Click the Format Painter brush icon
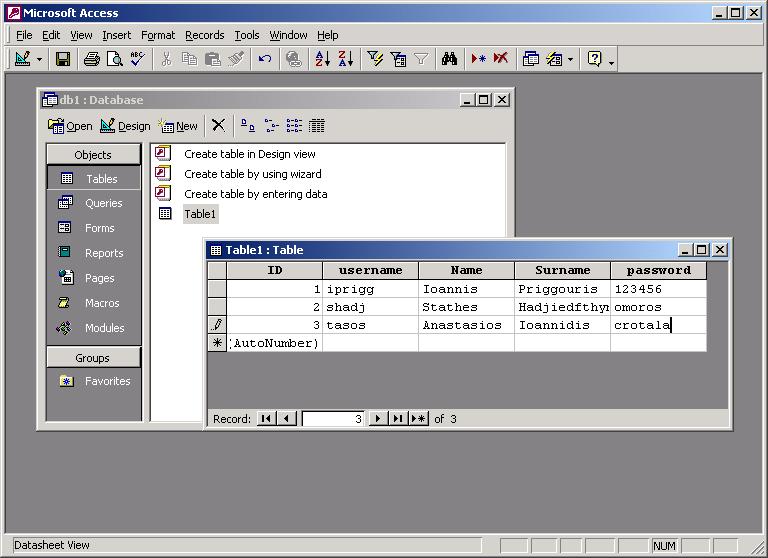The width and height of the screenshot is (768, 558). pos(236,59)
